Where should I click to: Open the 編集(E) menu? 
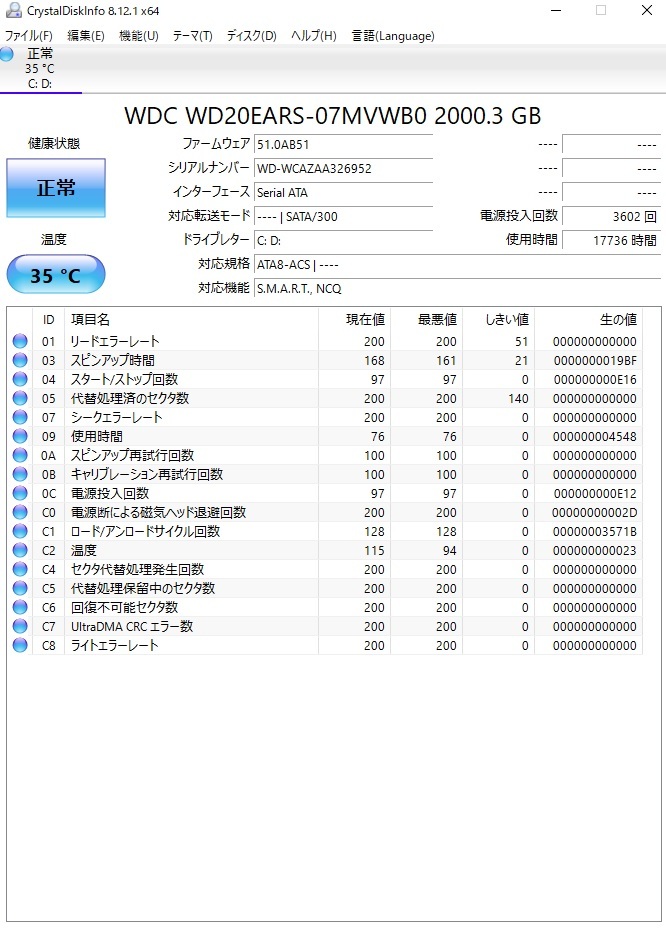86,36
